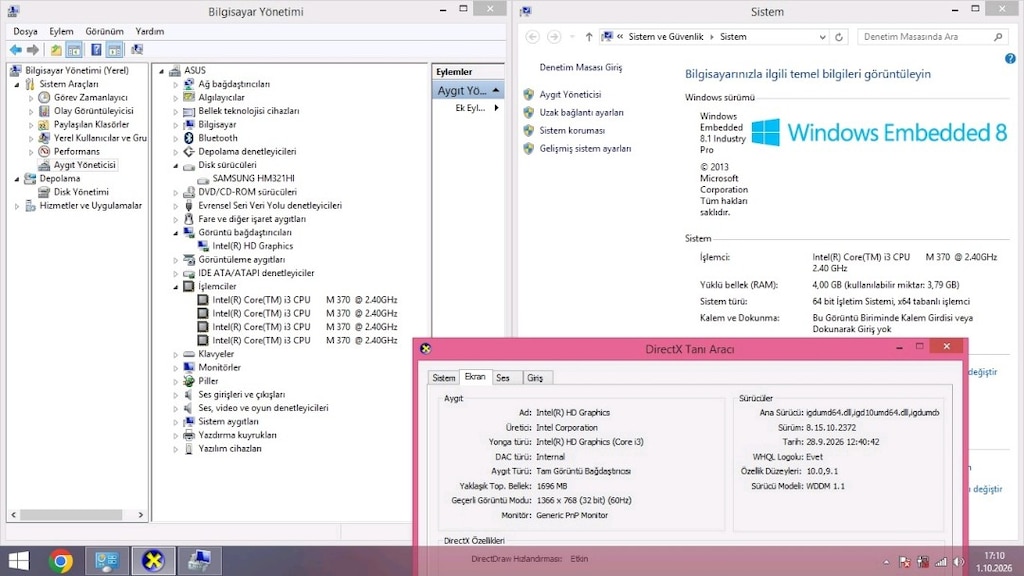Viewport: 1024px width, 576px height.
Task: Collapse Görüntü bağdaştırıcıları category
Action: tap(176, 233)
